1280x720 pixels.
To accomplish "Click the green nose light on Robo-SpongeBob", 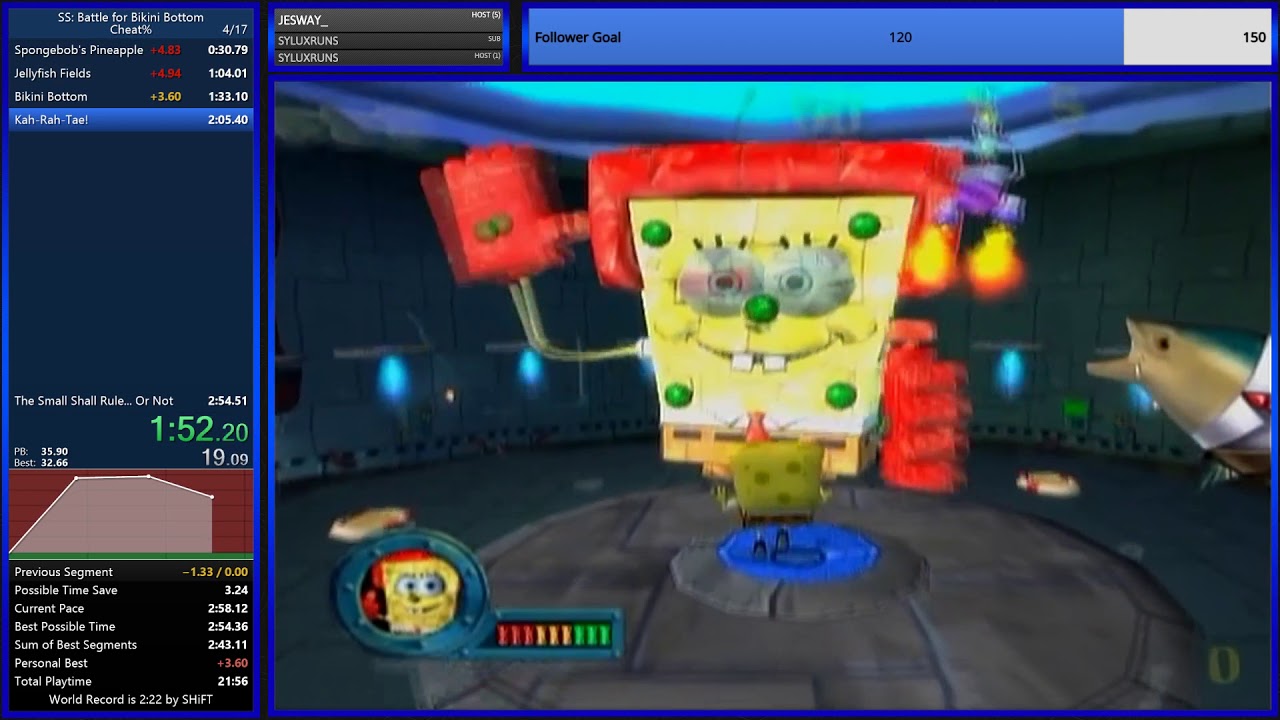I will click(x=761, y=308).
